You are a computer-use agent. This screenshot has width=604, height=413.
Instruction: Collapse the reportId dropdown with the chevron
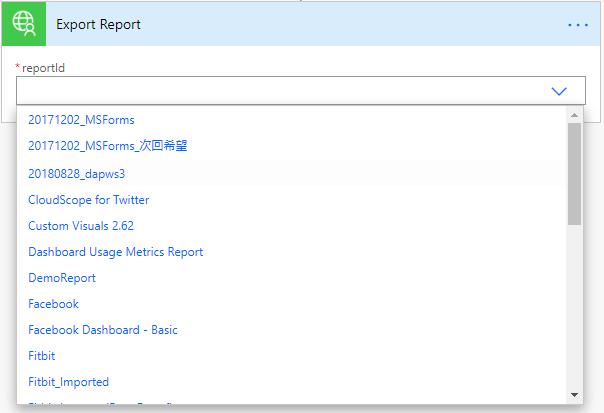click(x=559, y=91)
